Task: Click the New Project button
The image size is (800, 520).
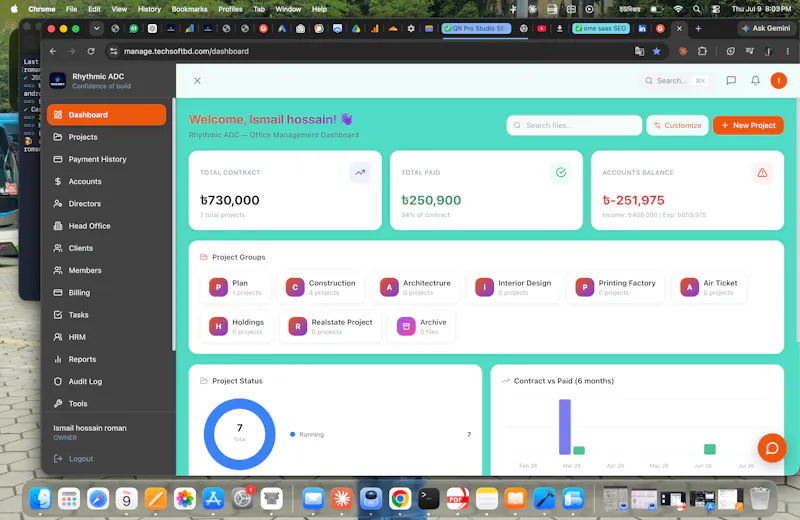Action: (748, 125)
